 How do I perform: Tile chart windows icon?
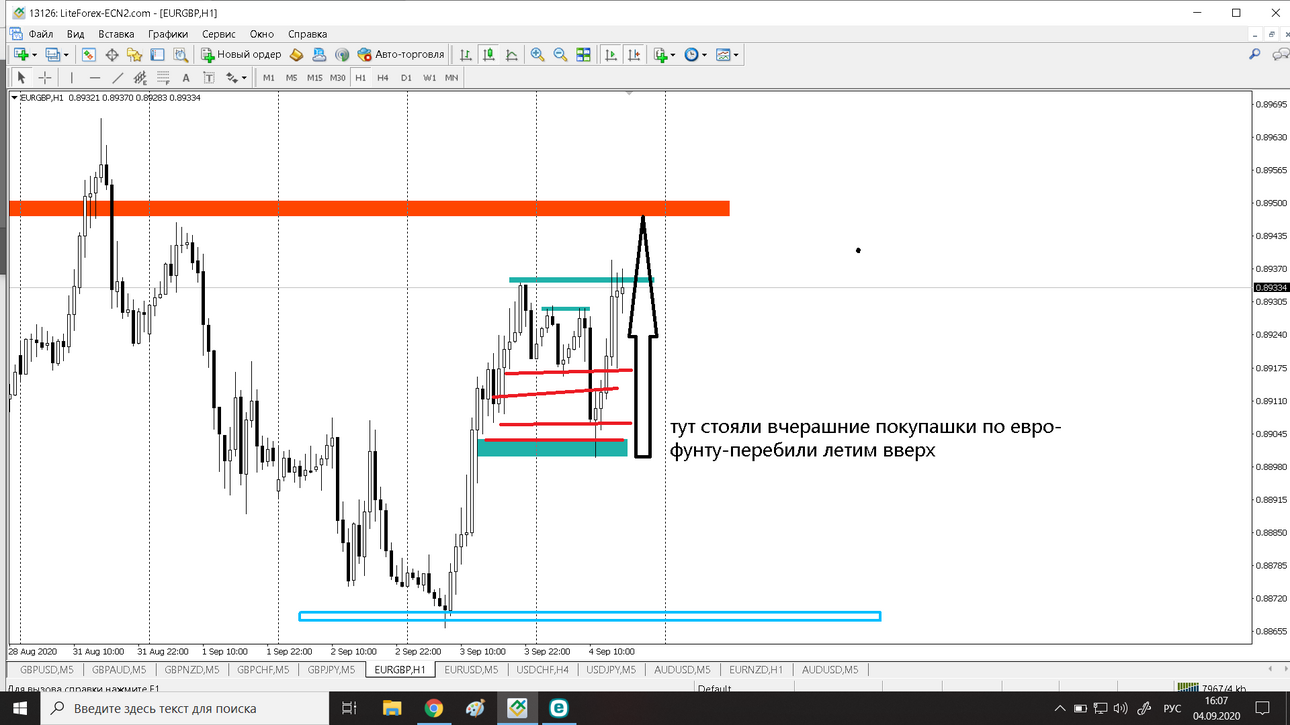(583, 55)
